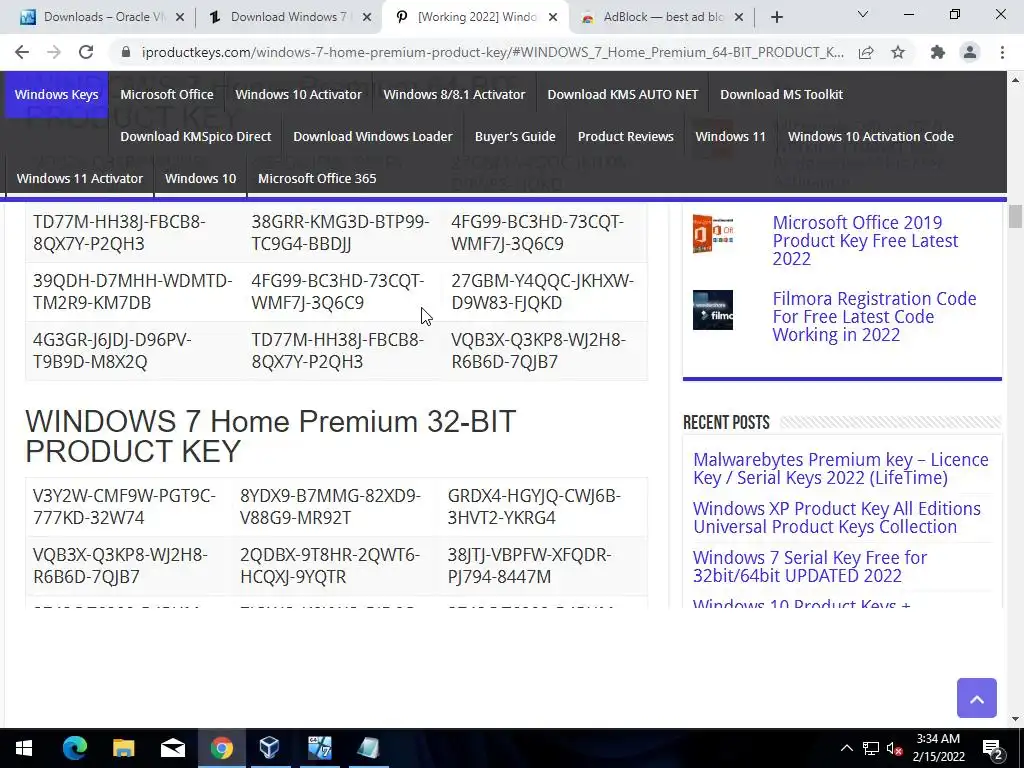View site security lock info
This screenshot has height=768, width=1024.
126,52
